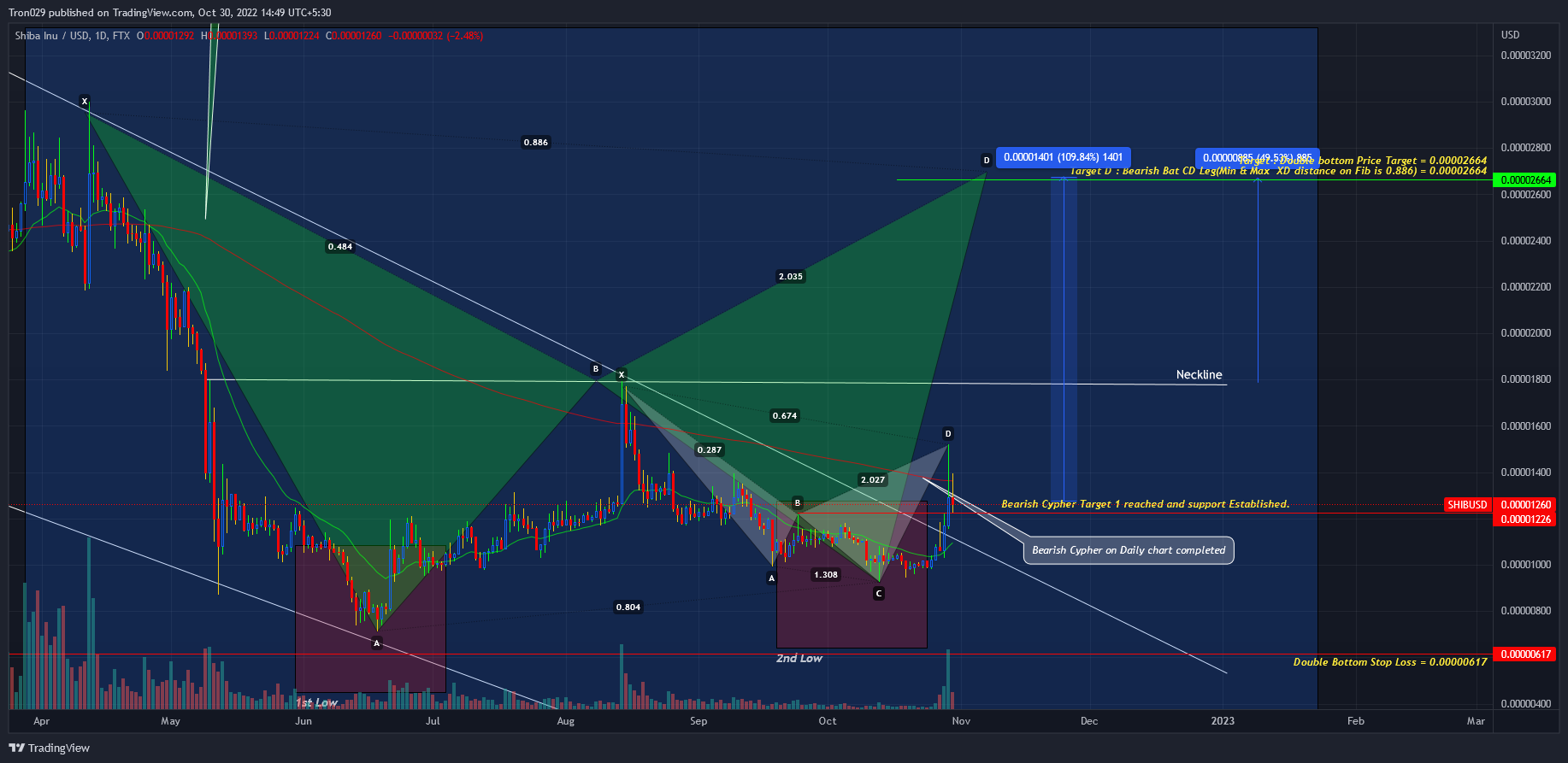The height and width of the screenshot is (763, 1568).
Task: Click the Double Bottom Stop Loss annotation
Action: coord(1390,662)
